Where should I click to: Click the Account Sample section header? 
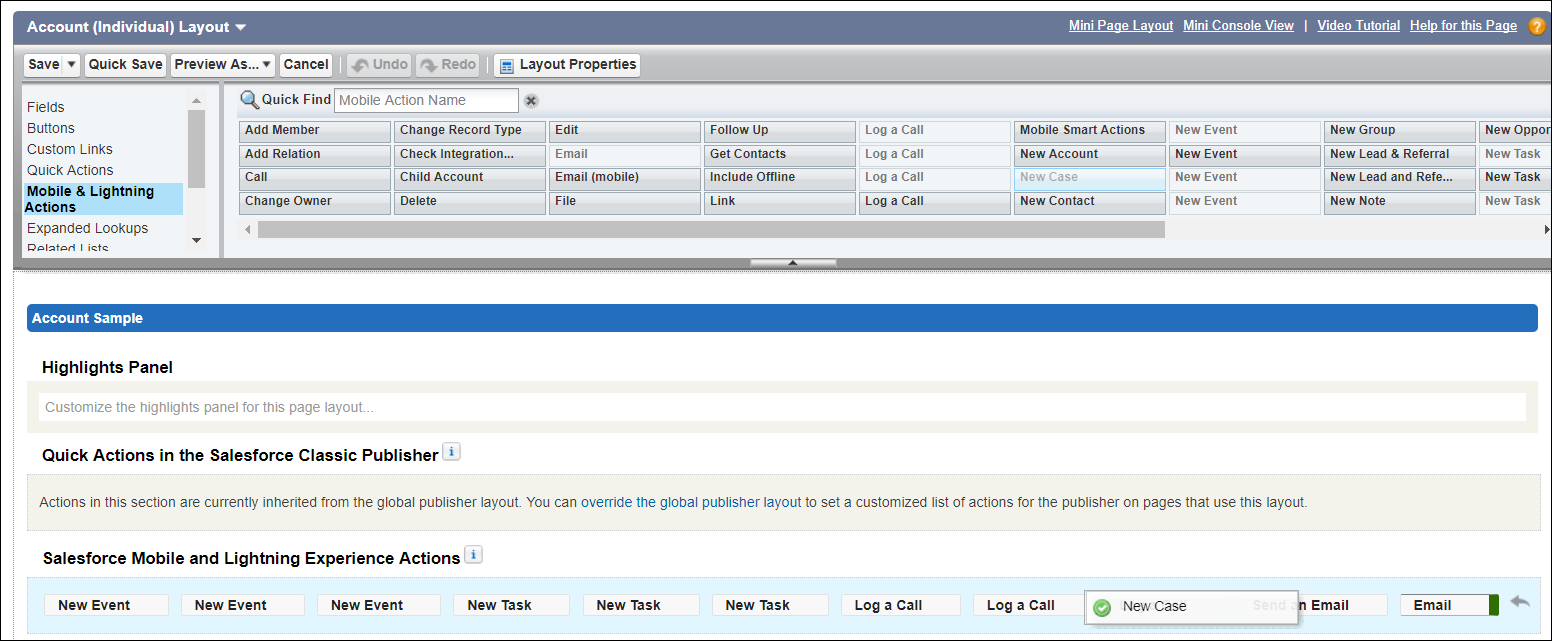(782, 318)
